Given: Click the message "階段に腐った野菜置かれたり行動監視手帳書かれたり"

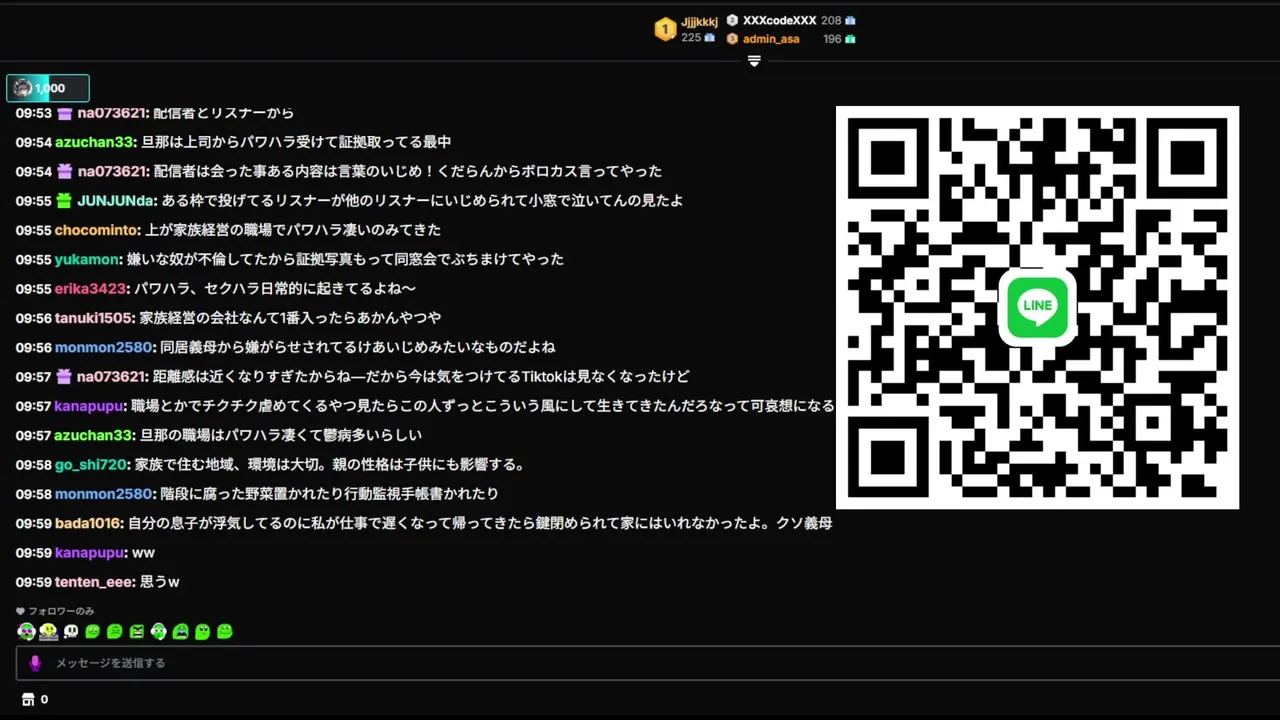Looking at the screenshot, I should coord(329,494).
